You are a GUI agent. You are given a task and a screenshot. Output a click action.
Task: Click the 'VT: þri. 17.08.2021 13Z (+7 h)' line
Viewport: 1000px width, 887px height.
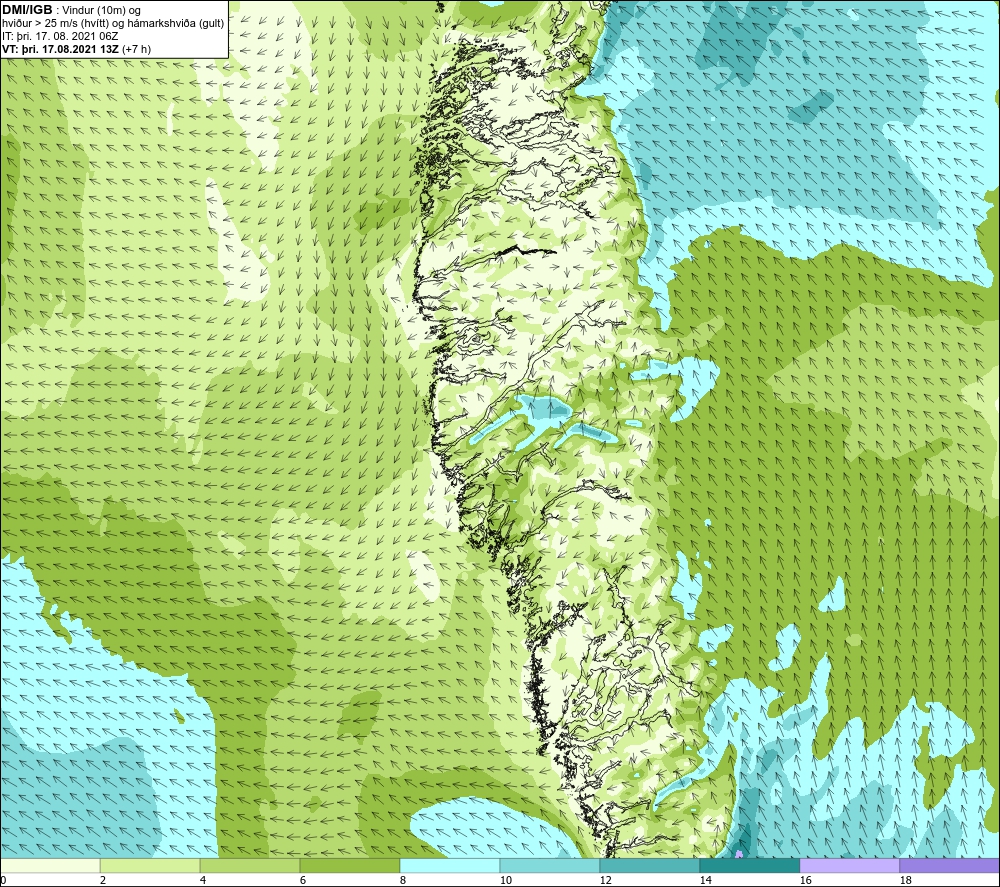coord(77,49)
